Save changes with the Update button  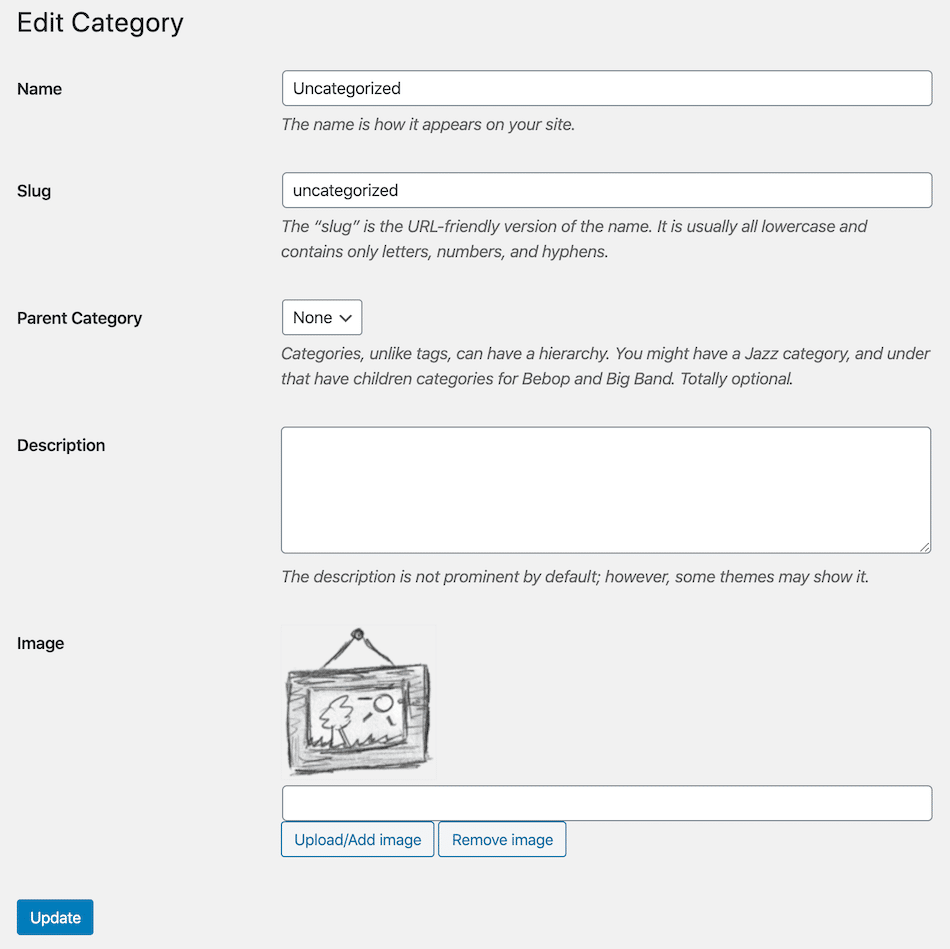[x=55, y=918]
